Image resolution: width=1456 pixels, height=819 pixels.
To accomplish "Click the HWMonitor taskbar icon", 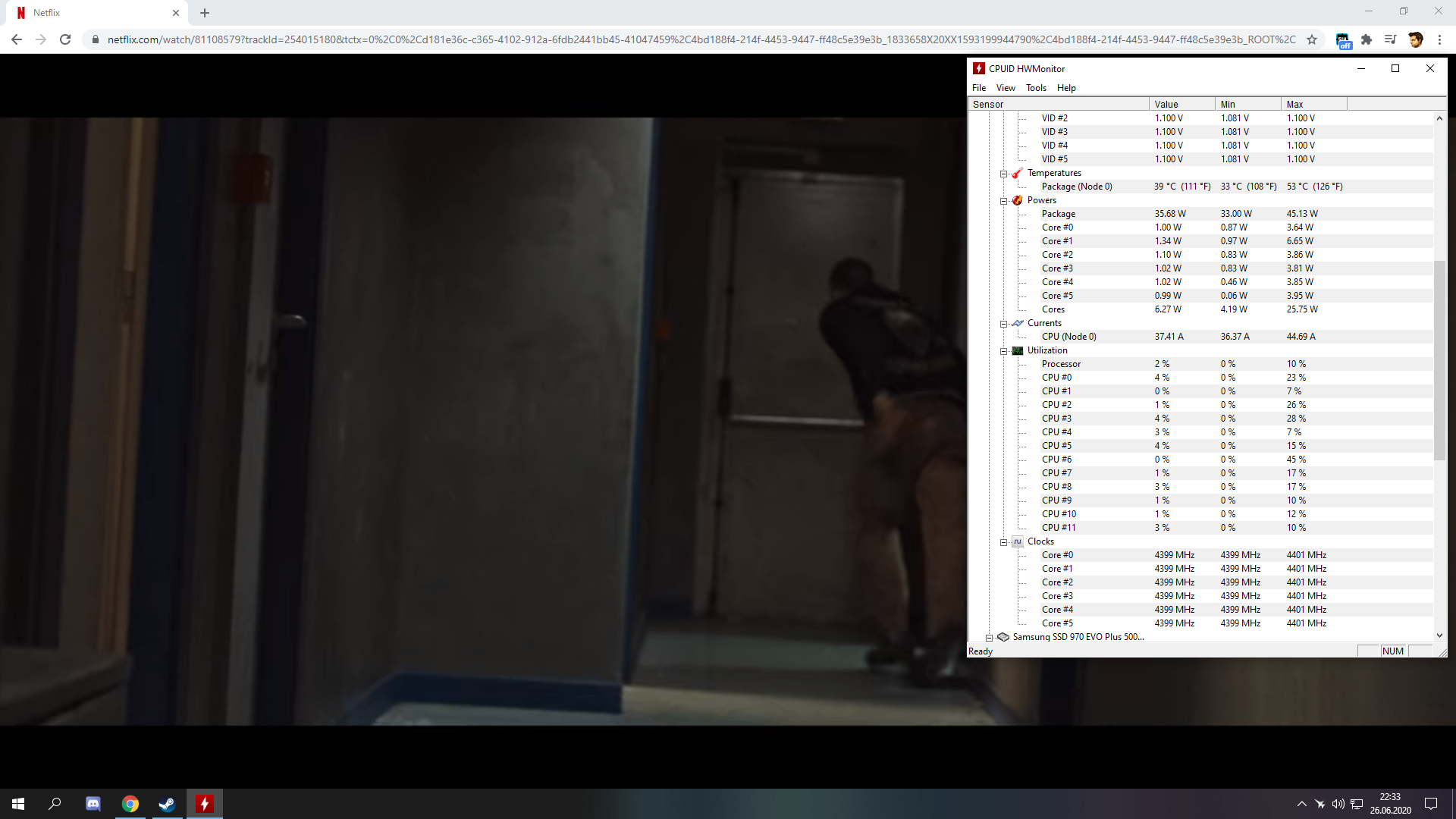I will coord(204,804).
